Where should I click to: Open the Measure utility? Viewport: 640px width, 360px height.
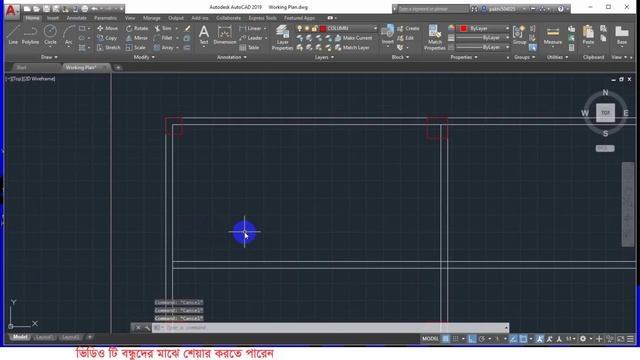(x=553, y=36)
